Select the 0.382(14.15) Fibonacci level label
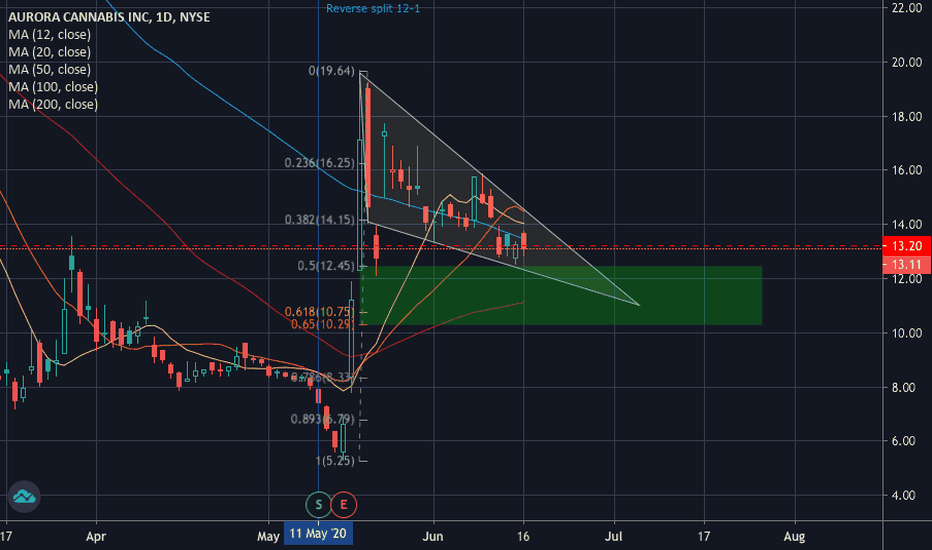Image resolution: width=932 pixels, height=550 pixels. (x=319, y=220)
